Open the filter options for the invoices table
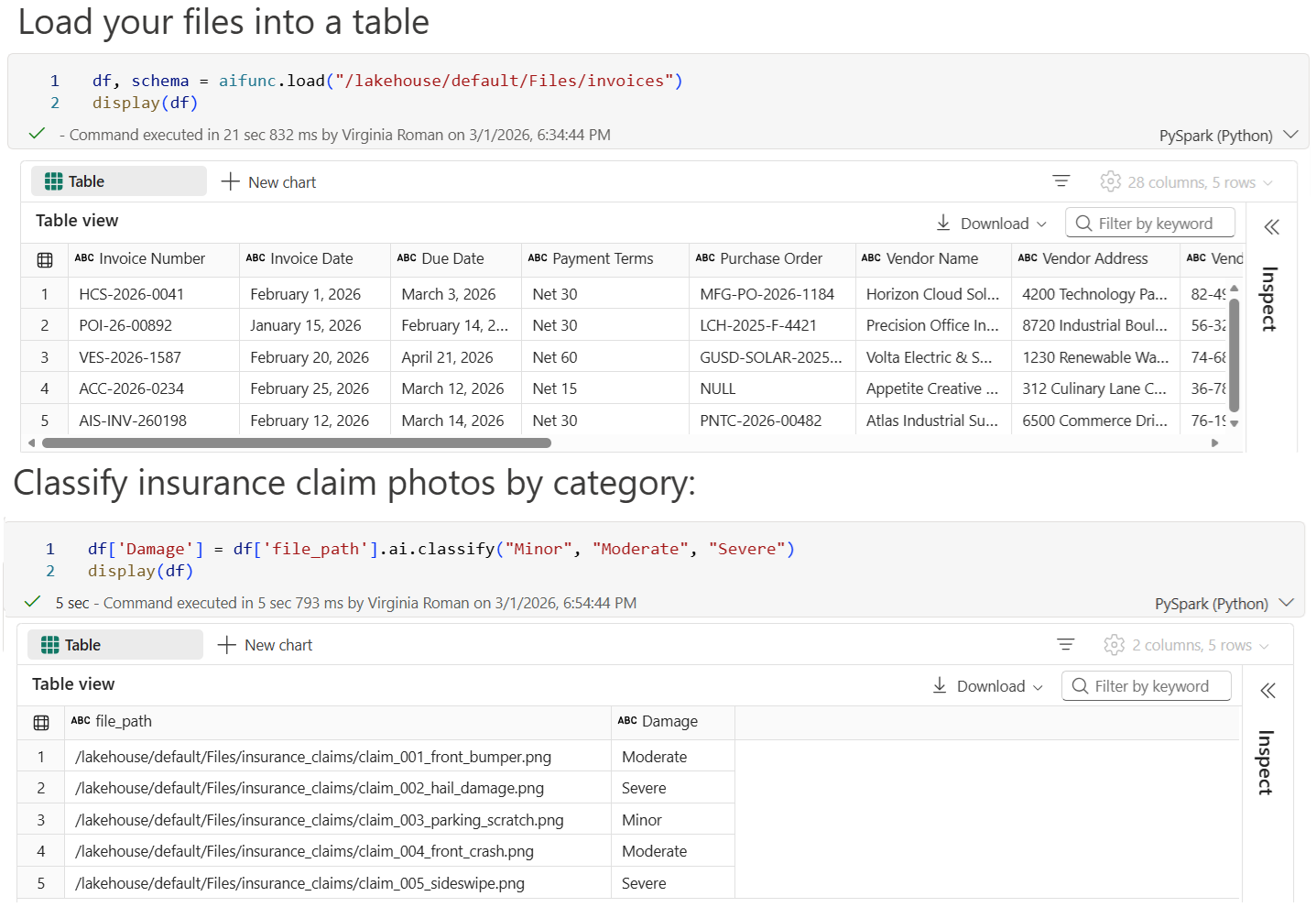The height and width of the screenshot is (907, 1316). tap(1061, 180)
